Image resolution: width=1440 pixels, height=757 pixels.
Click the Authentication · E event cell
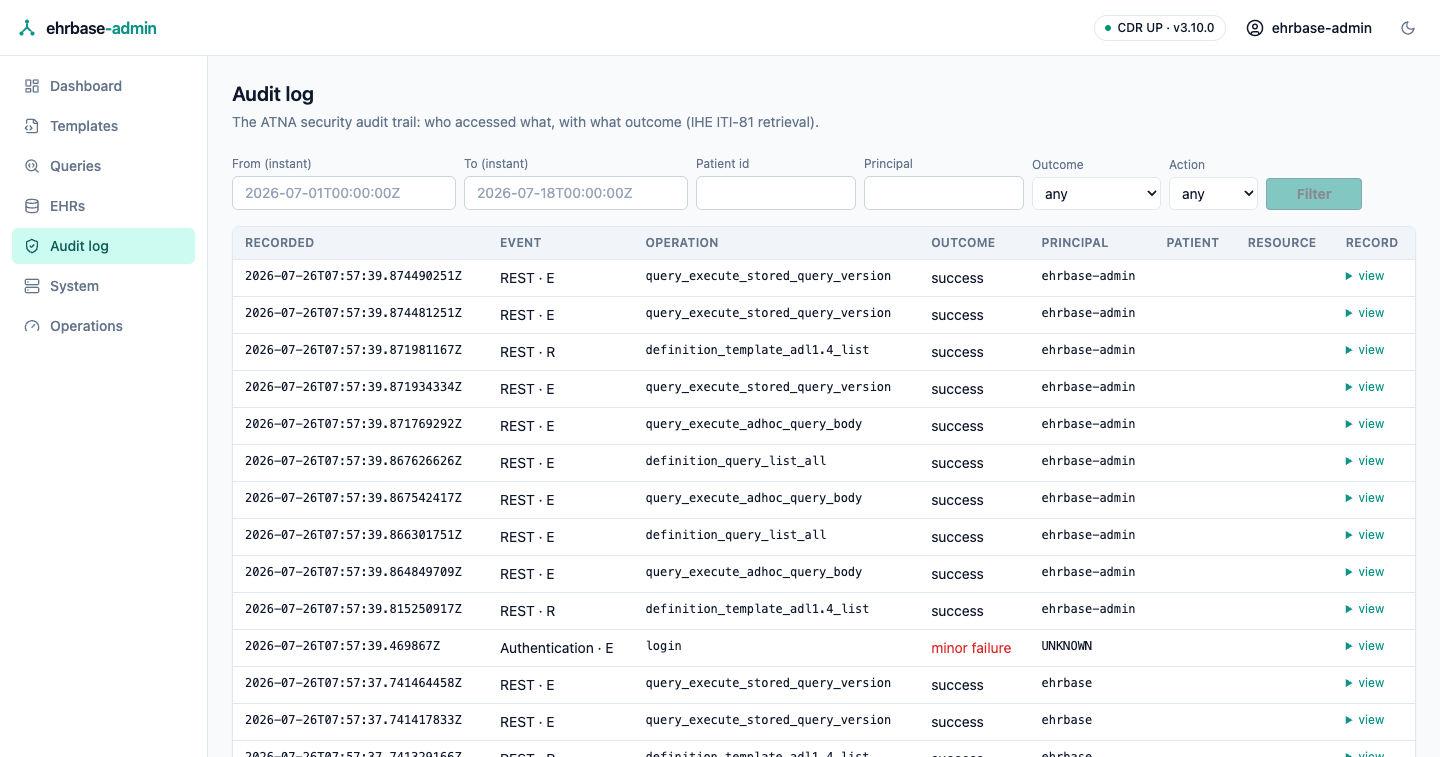(557, 648)
